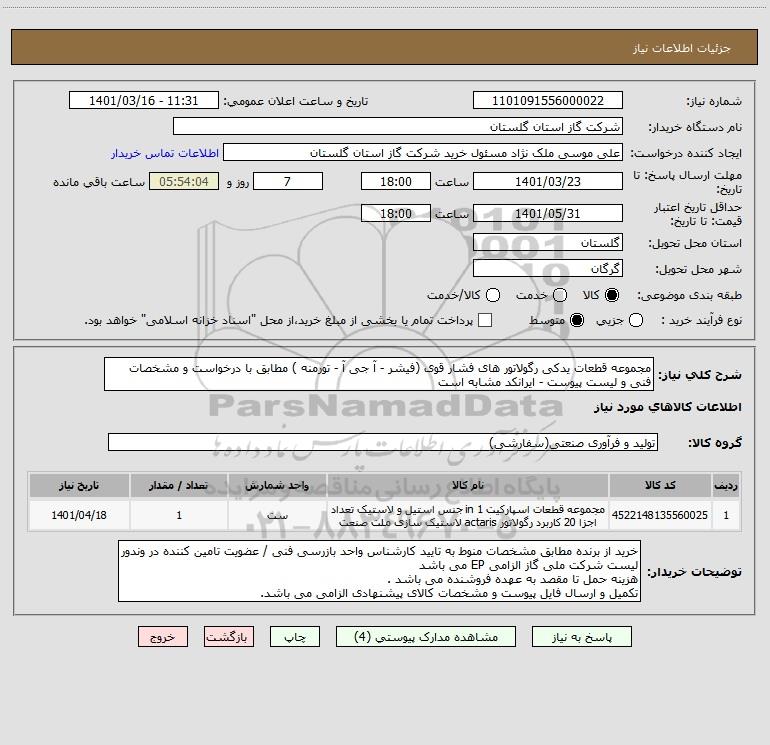Image resolution: width=770 pixels, height=745 pixels.
Task: Click the پاسخ به نیاز button
Action: coord(582,637)
